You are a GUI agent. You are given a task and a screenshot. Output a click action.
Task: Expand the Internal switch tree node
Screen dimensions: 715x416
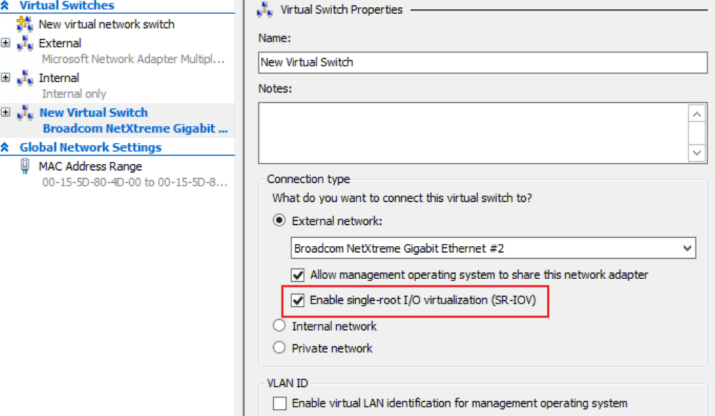7,77
